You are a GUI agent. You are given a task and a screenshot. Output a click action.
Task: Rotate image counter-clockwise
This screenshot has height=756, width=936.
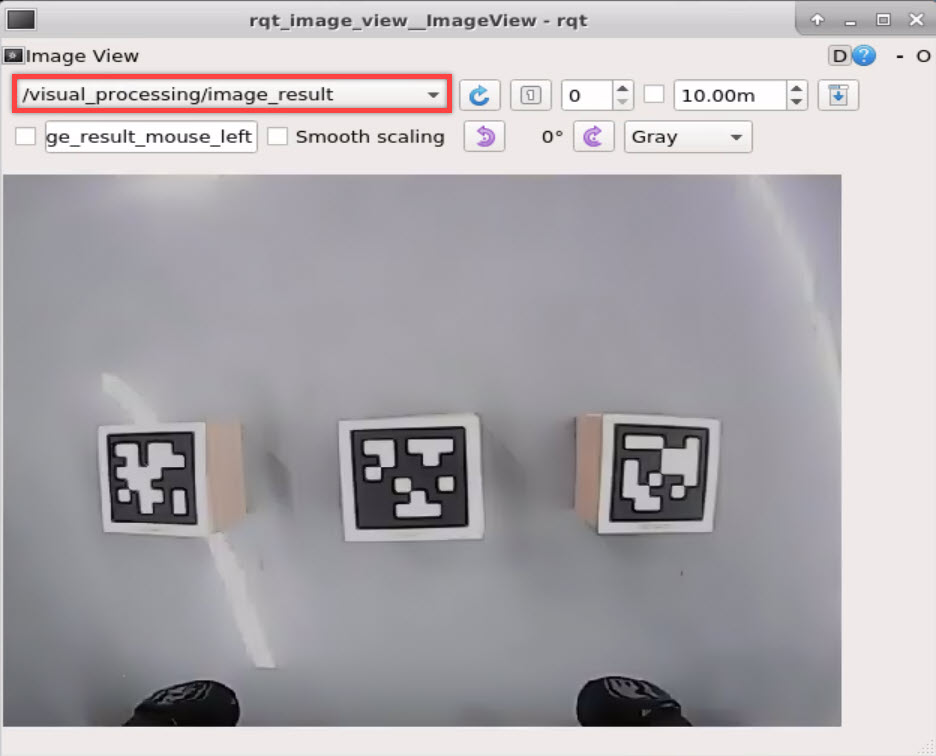(x=485, y=137)
